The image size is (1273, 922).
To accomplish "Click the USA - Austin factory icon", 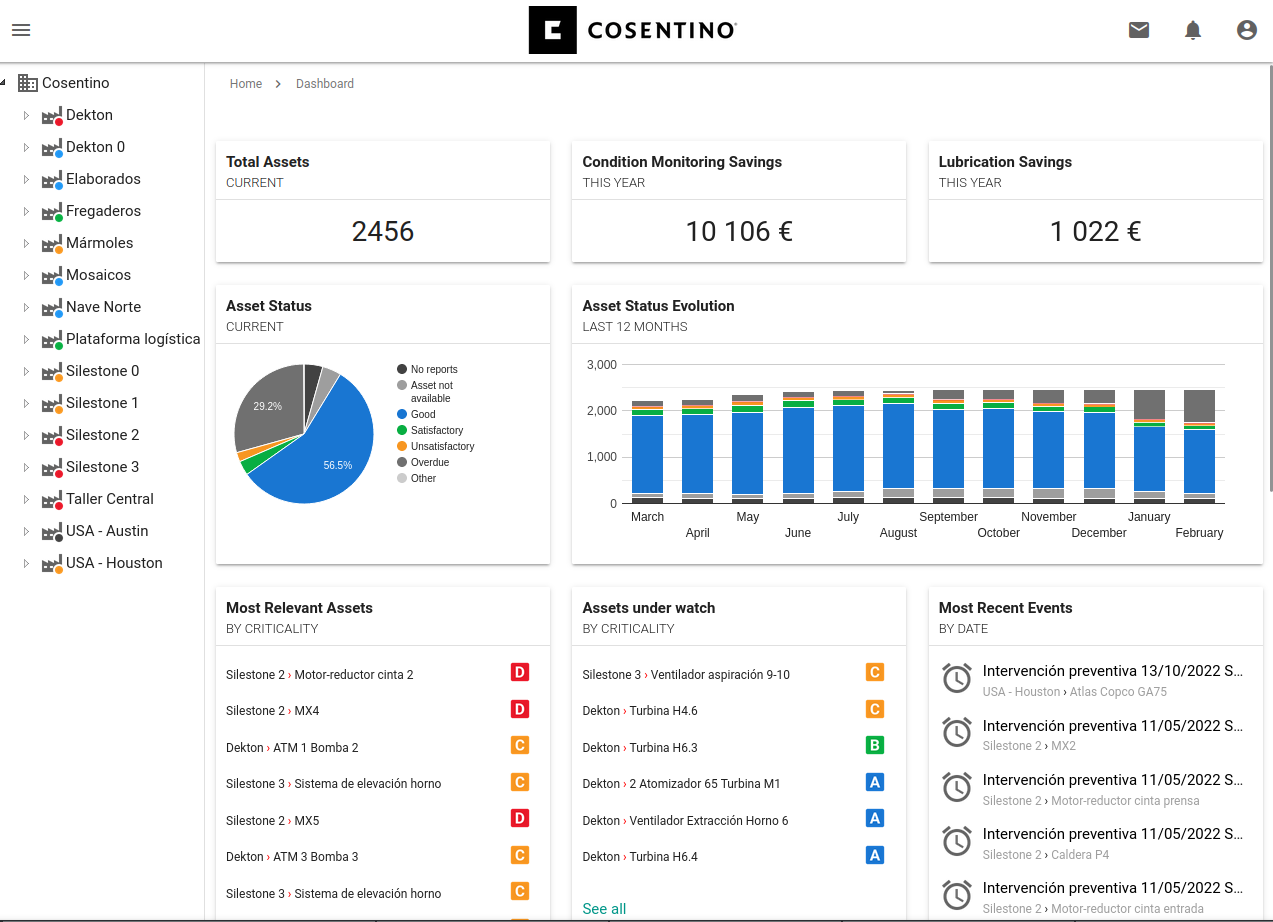I will click(x=52, y=532).
